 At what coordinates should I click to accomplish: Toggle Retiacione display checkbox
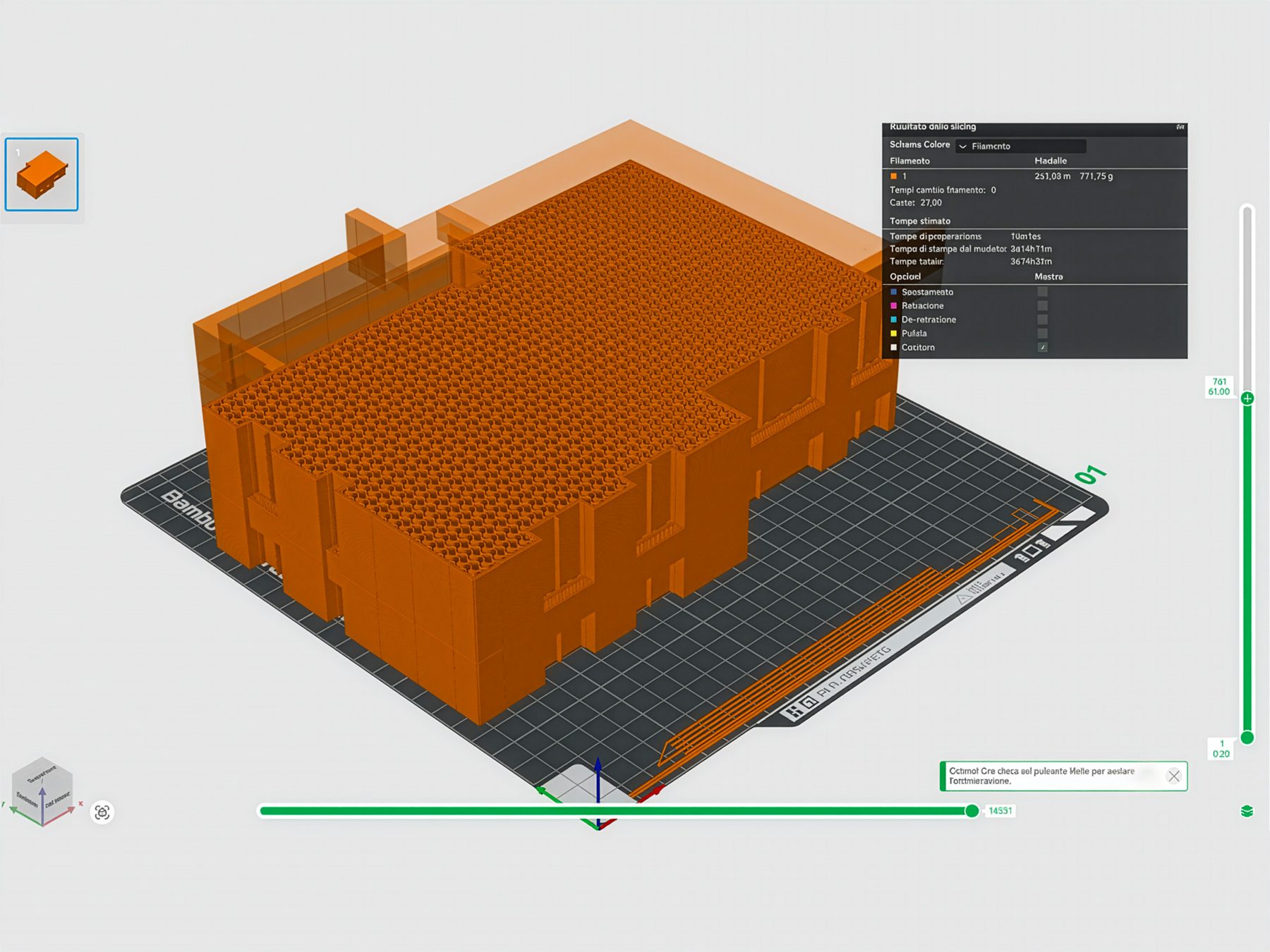1042,305
